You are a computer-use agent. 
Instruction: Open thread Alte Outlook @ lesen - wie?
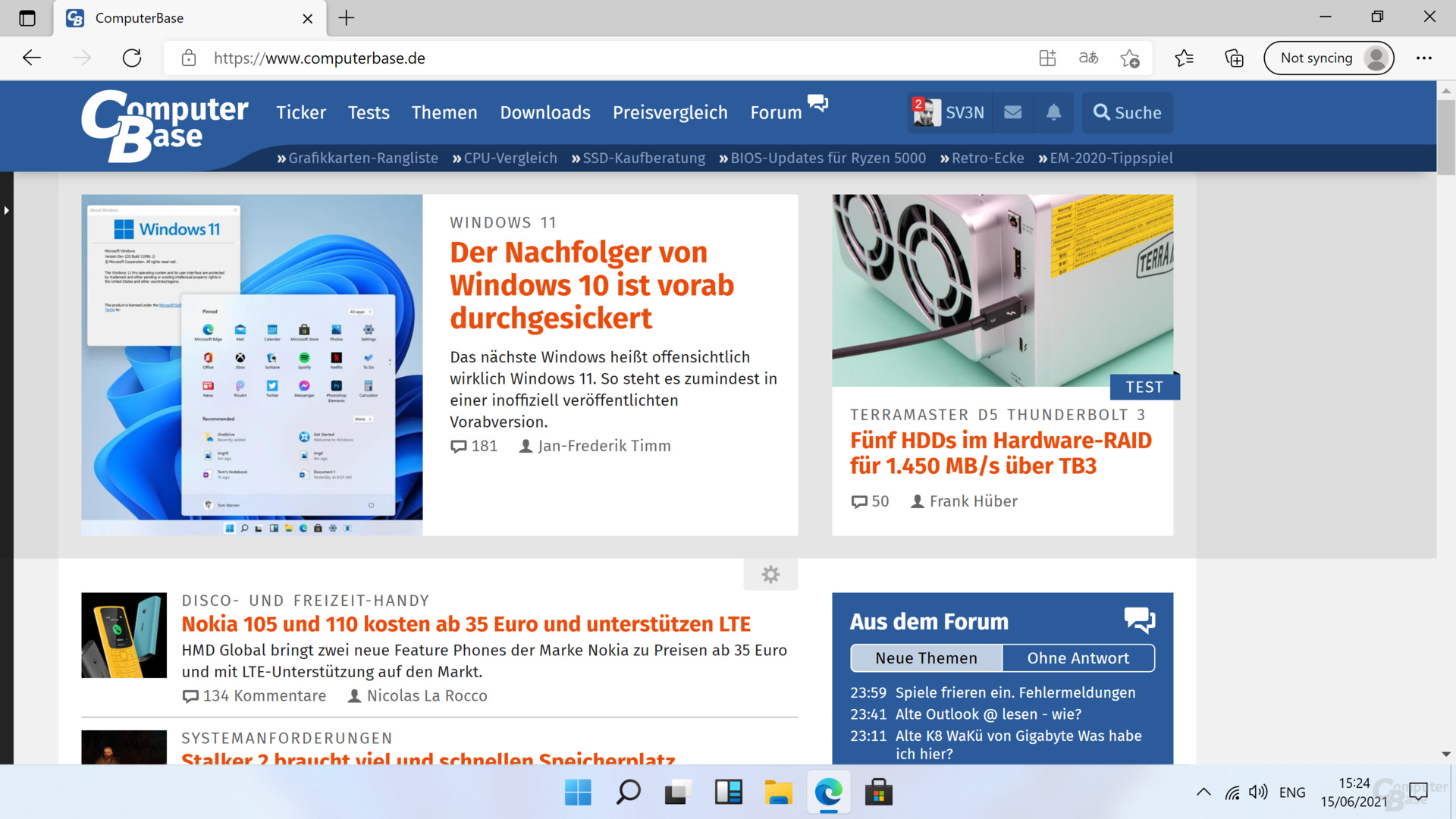pos(988,714)
